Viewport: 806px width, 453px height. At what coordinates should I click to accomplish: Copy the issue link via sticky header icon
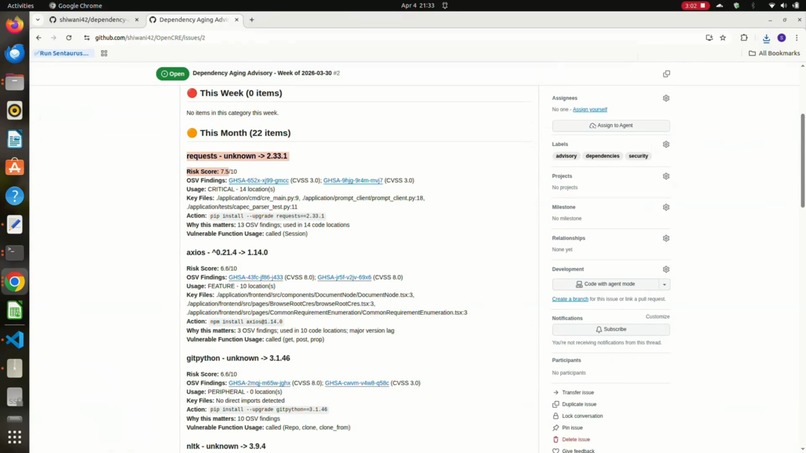pos(666,74)
